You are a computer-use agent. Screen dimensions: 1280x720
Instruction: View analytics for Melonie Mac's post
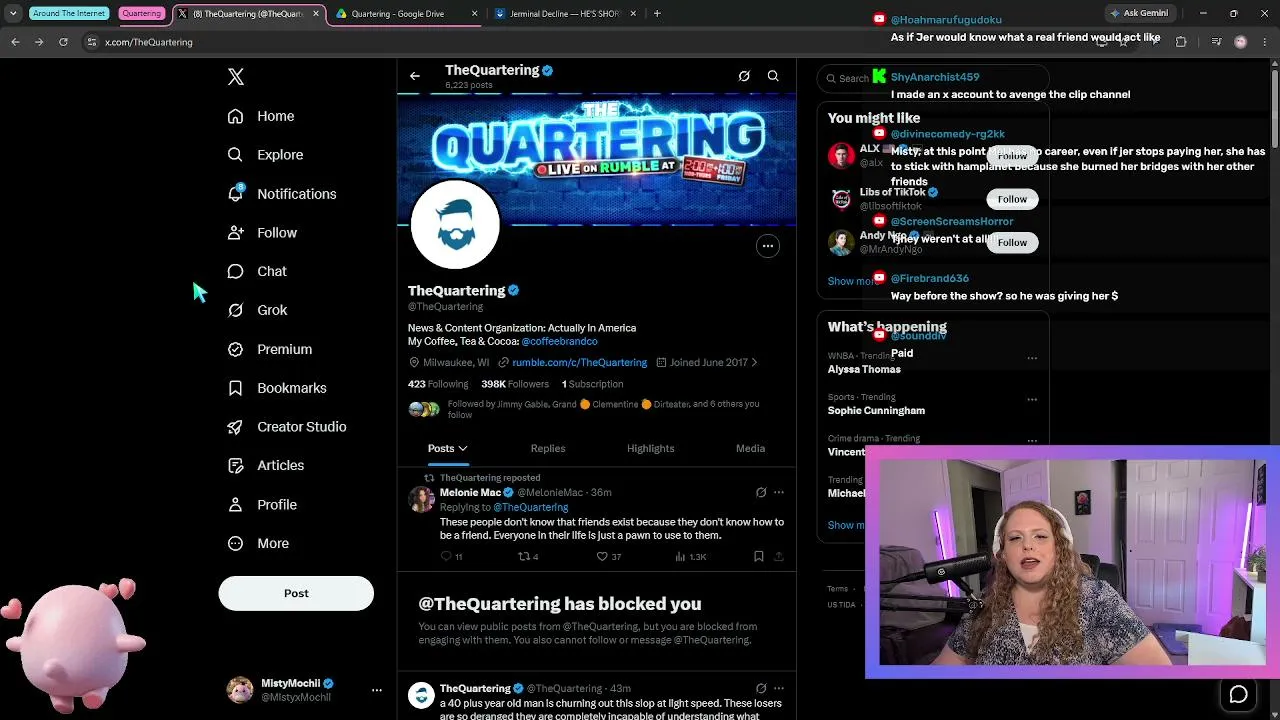tap(689, 556)
